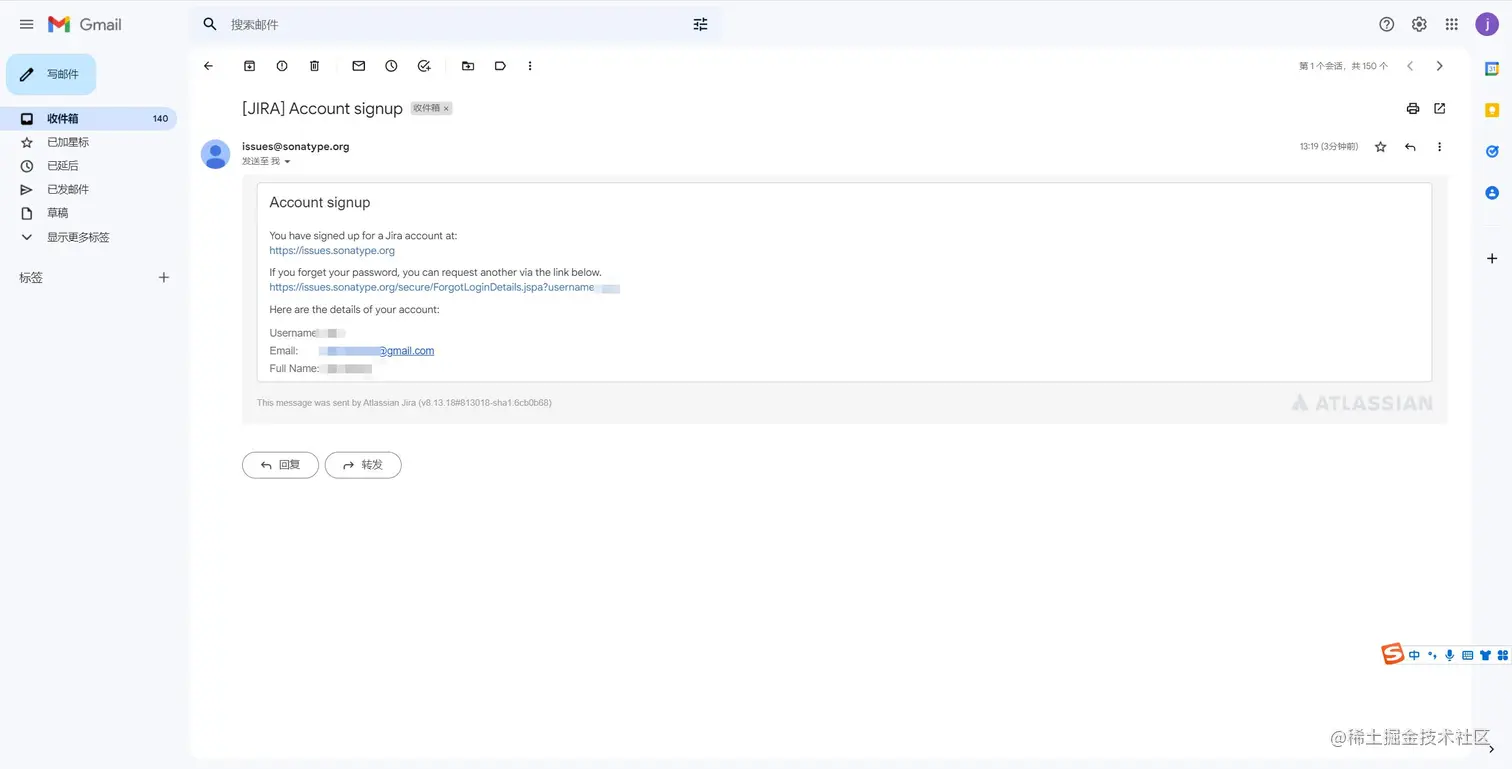Click the Sogou input method 'S' icon
This screenshot has height=769, width=1512.
point(1393,655)
